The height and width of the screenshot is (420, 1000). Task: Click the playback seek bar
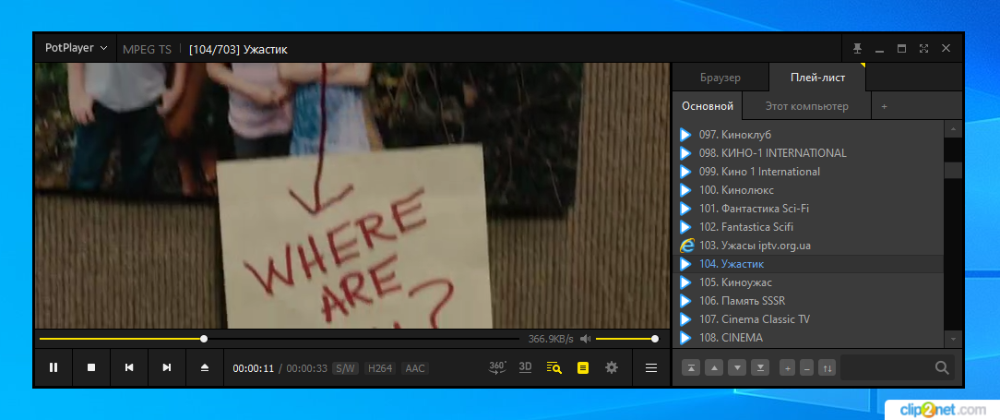279,339
